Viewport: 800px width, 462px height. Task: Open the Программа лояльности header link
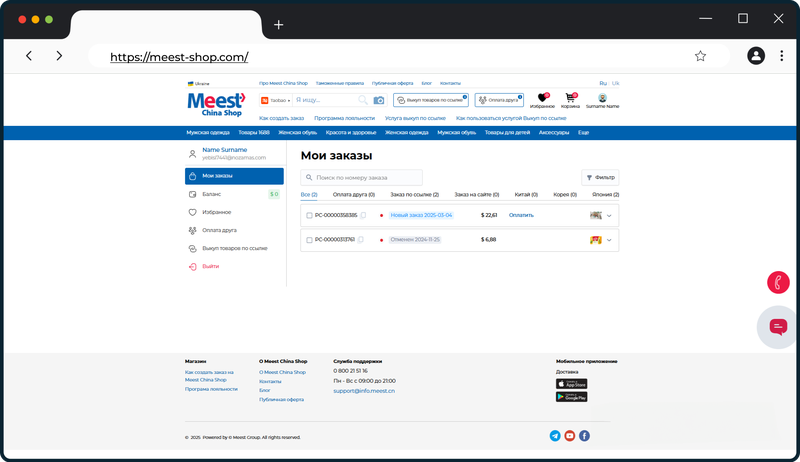[x=344, y=118]
